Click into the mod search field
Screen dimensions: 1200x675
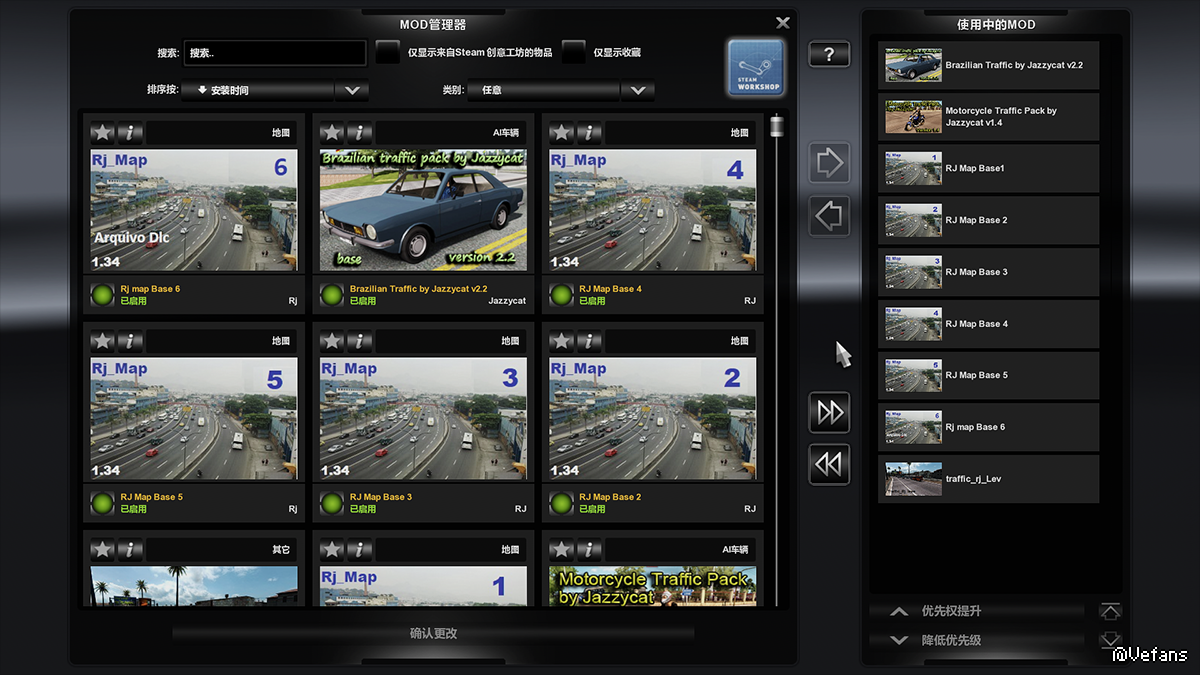tap(275, 53)
